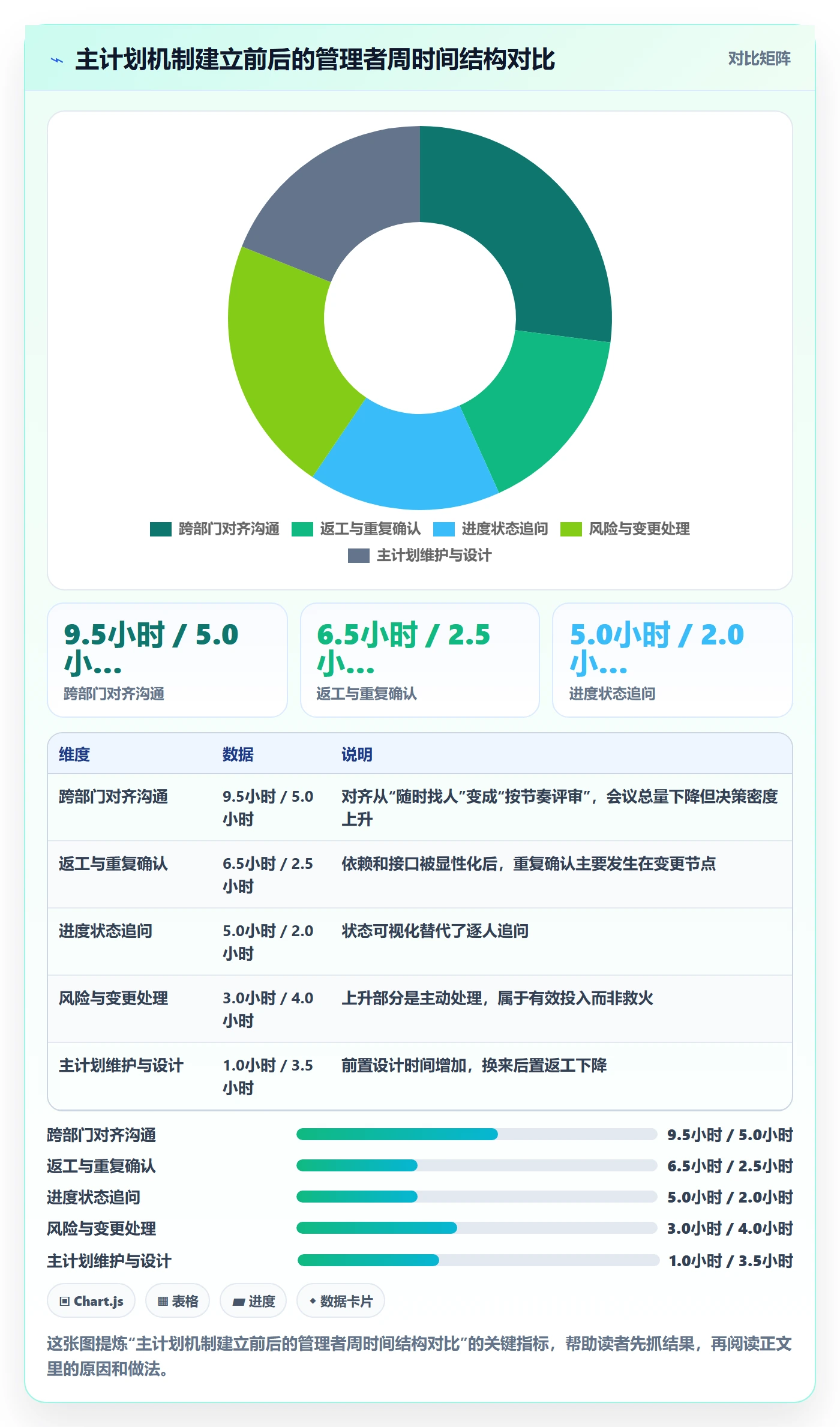The height and width of the screenshot is (1427, 840).
Task: Click the chart title 主计划机制建立前后的管理者周时间结构对比
Action: click(x=315, y=59)
